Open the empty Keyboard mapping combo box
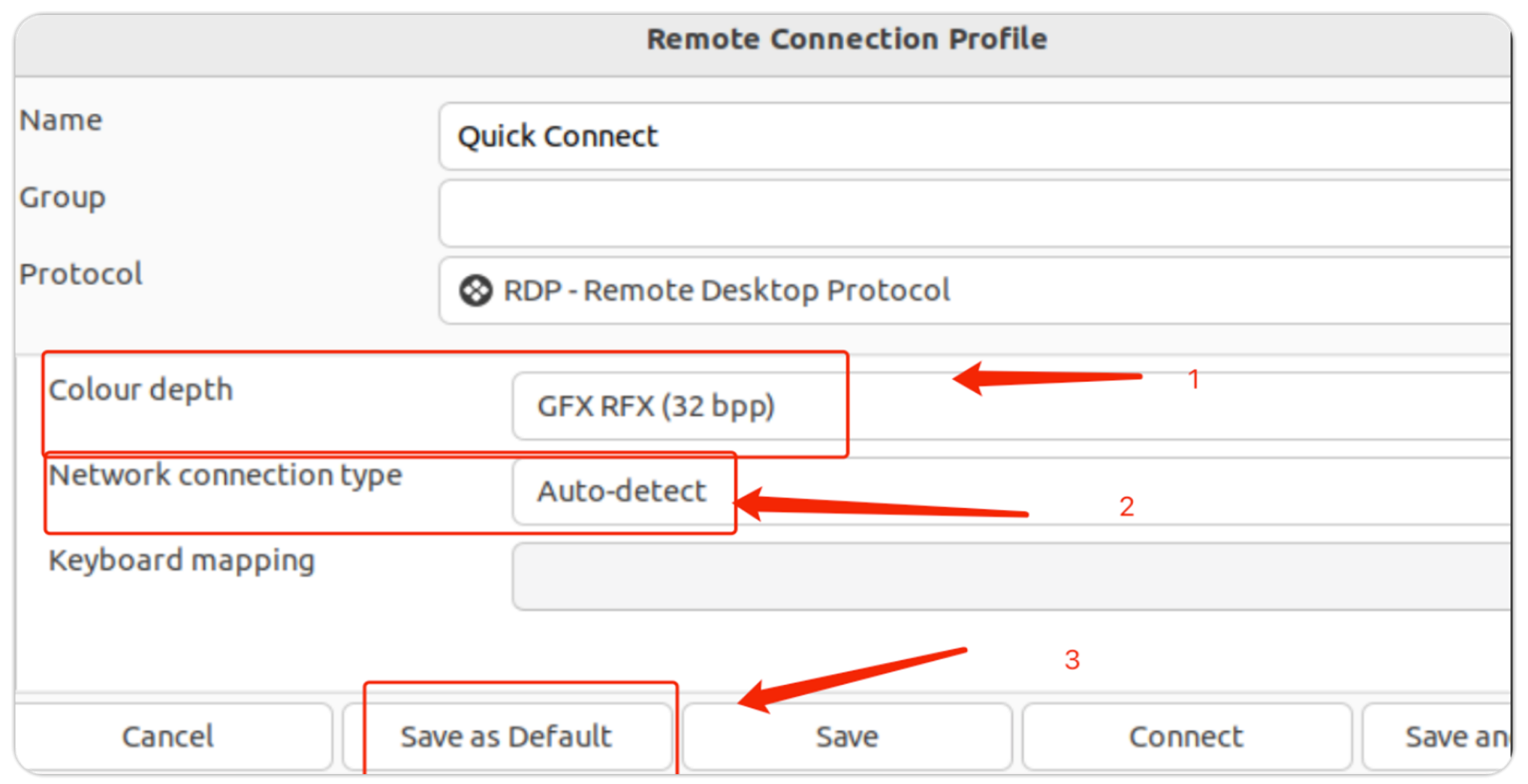This screenshot has width=1528, height=784. (x=1007, y=576)
